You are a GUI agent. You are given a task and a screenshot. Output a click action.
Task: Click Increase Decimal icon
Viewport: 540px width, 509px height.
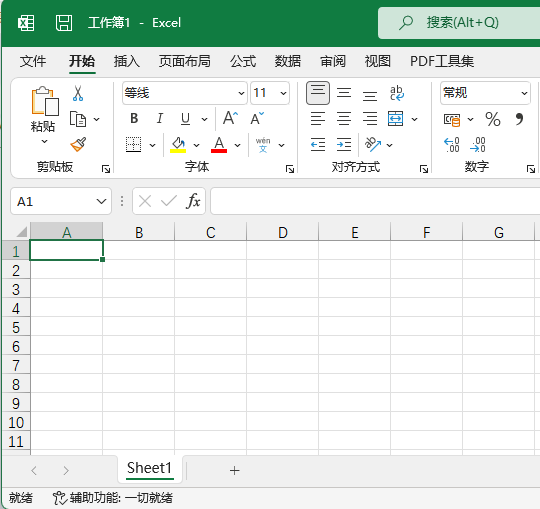pyautogui.click(x=451, y=145)
